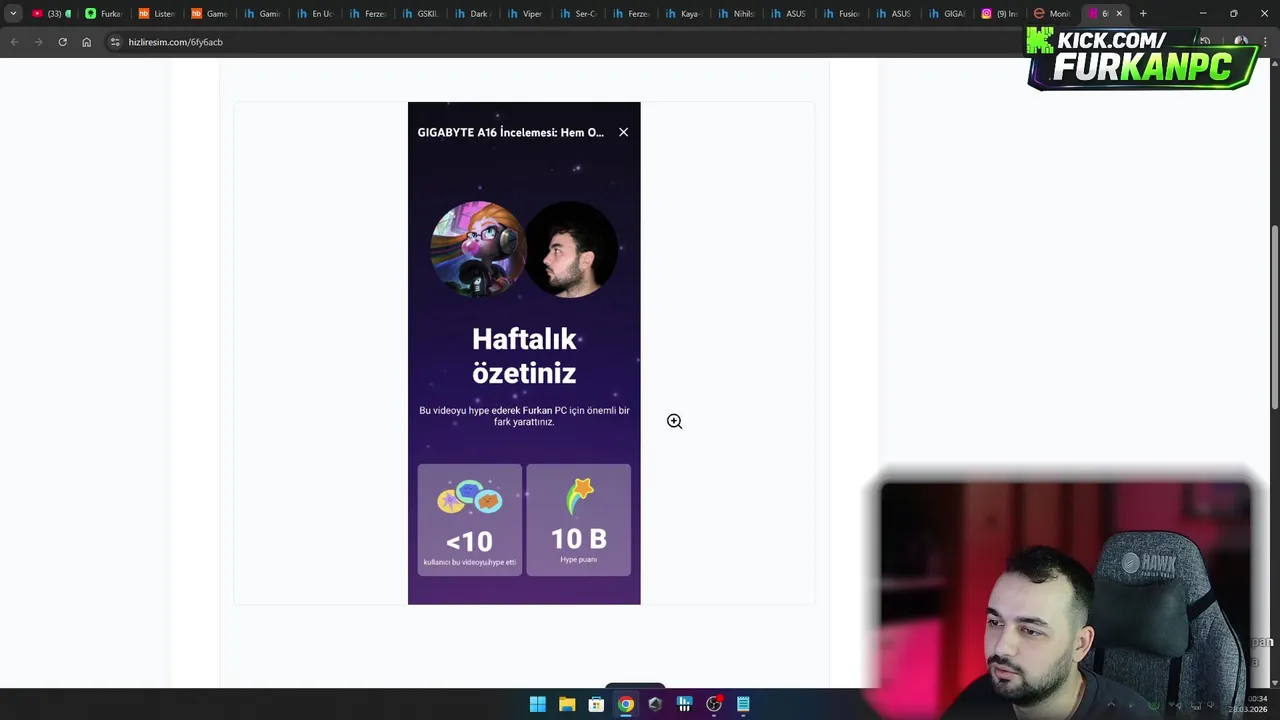
Task: Open the tab search dropdown arrow
Action: click(x=13, y=14)
